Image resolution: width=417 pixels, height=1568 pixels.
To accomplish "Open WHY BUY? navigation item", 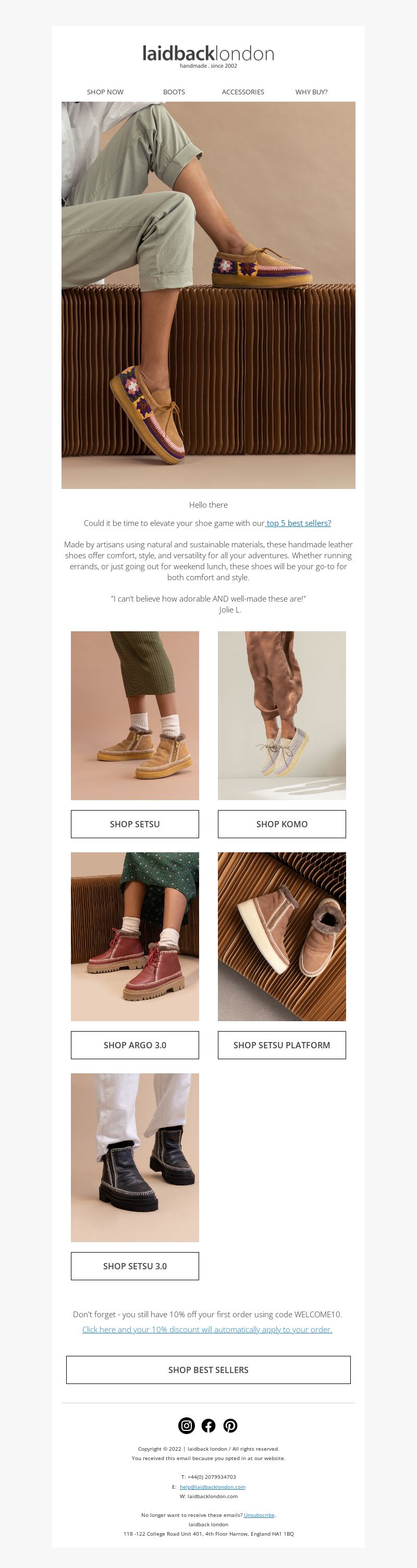I will (x=312, y=92).
